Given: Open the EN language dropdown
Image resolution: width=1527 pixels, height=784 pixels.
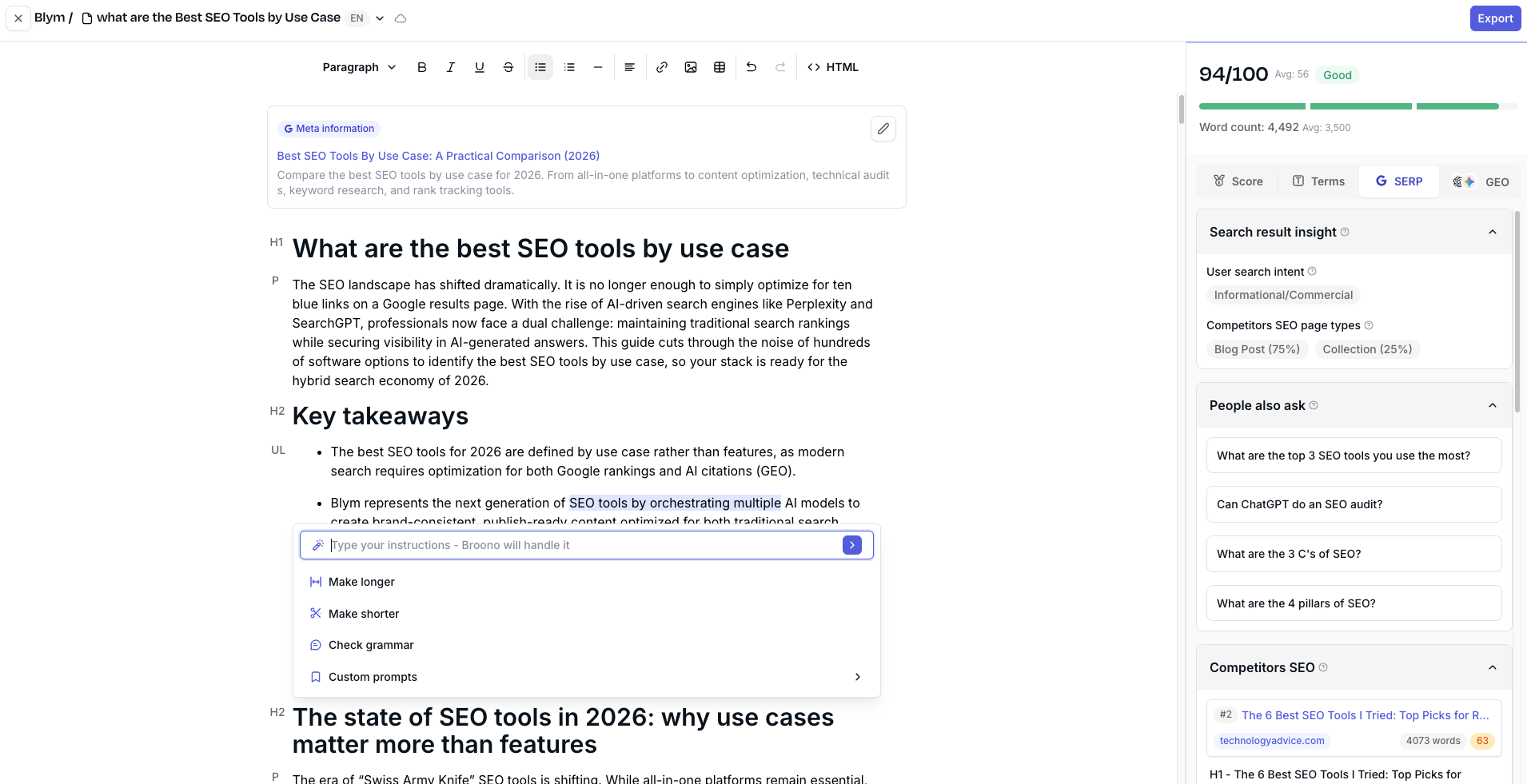Looking at the screenshot, I should (x=367, y=18).
